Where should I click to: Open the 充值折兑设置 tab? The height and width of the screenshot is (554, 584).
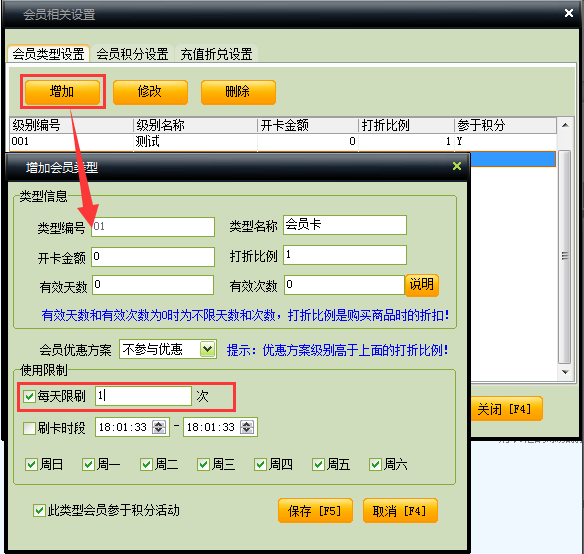click(x=216, y=54)
